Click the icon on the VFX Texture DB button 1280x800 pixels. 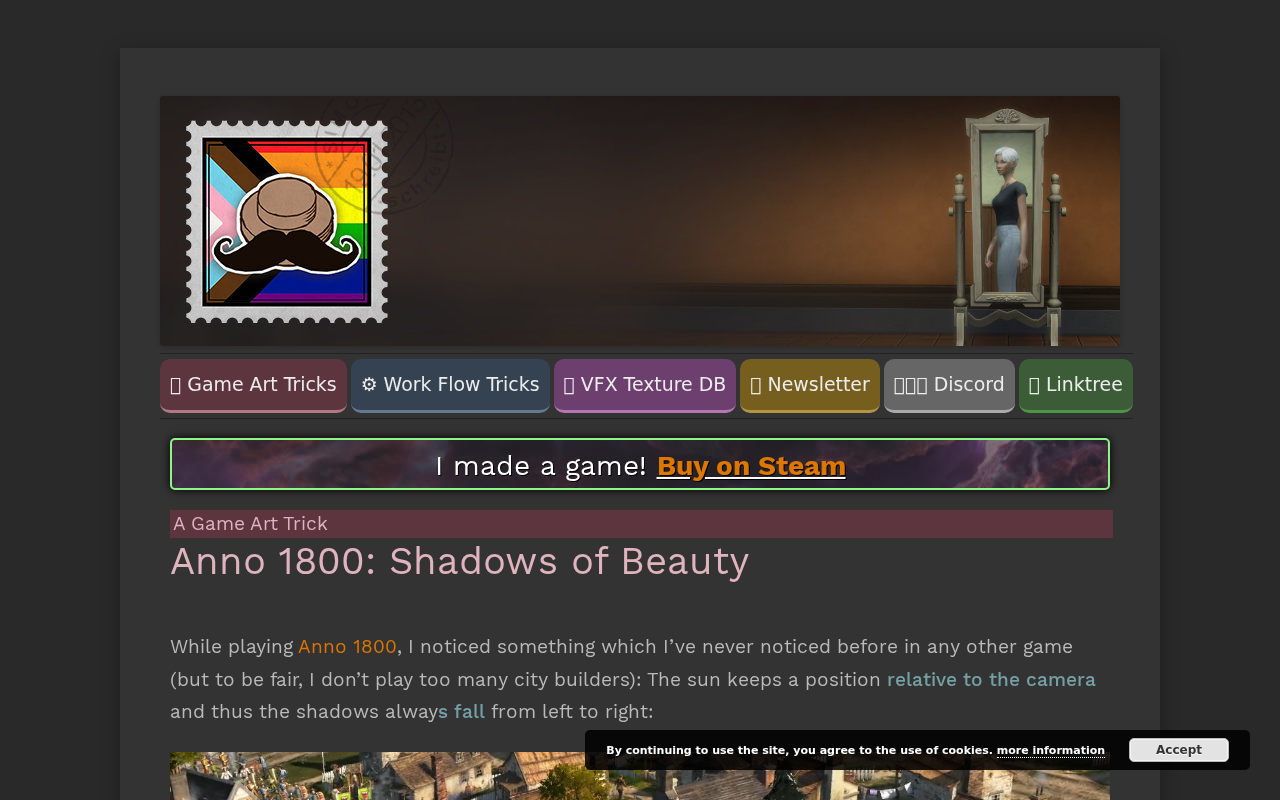[568, 384]
